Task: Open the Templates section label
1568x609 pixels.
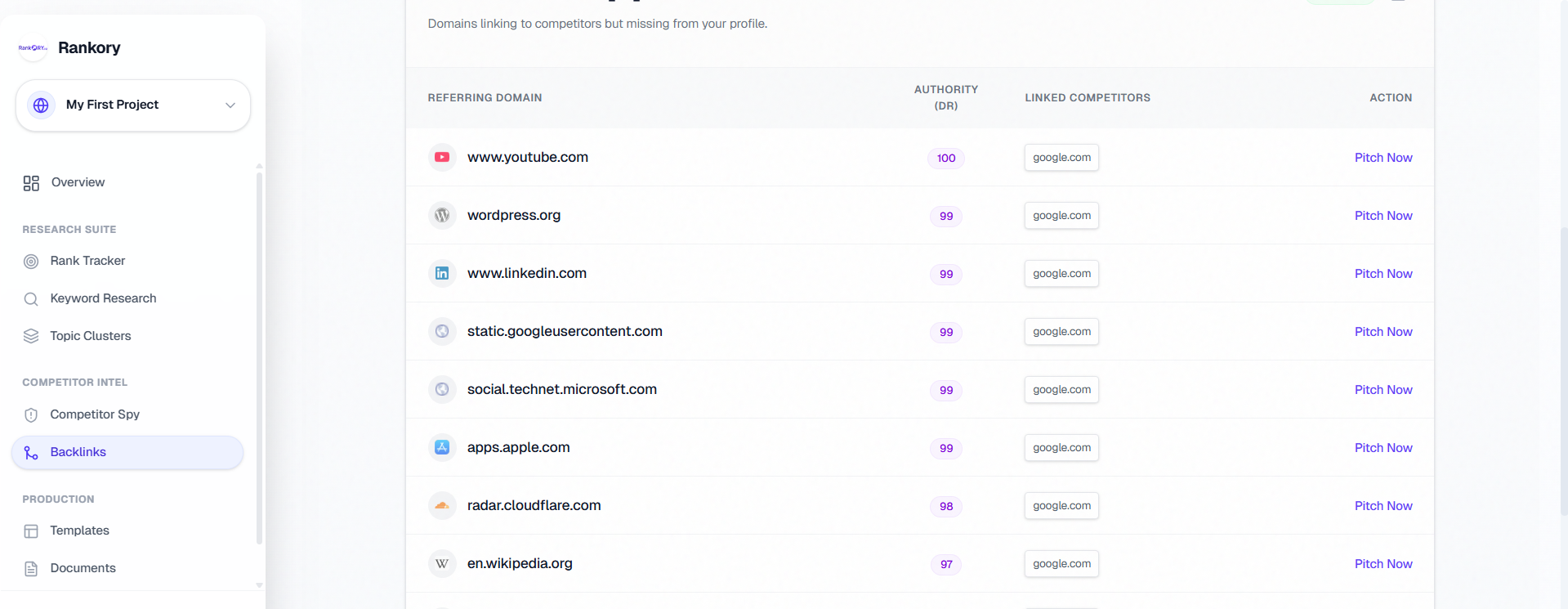Action: click(79, 531)
